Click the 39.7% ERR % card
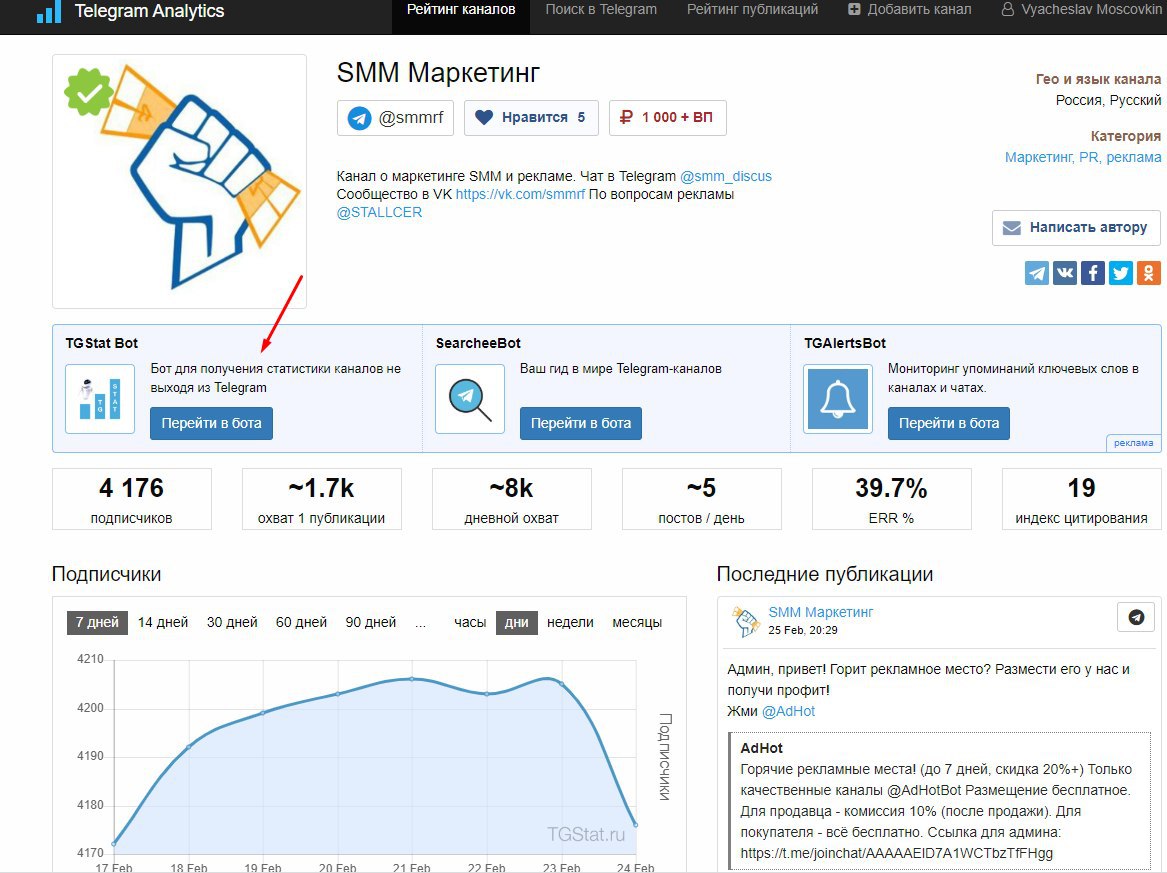The width and height of the screenshot is (1167, 873). [892, 499]
